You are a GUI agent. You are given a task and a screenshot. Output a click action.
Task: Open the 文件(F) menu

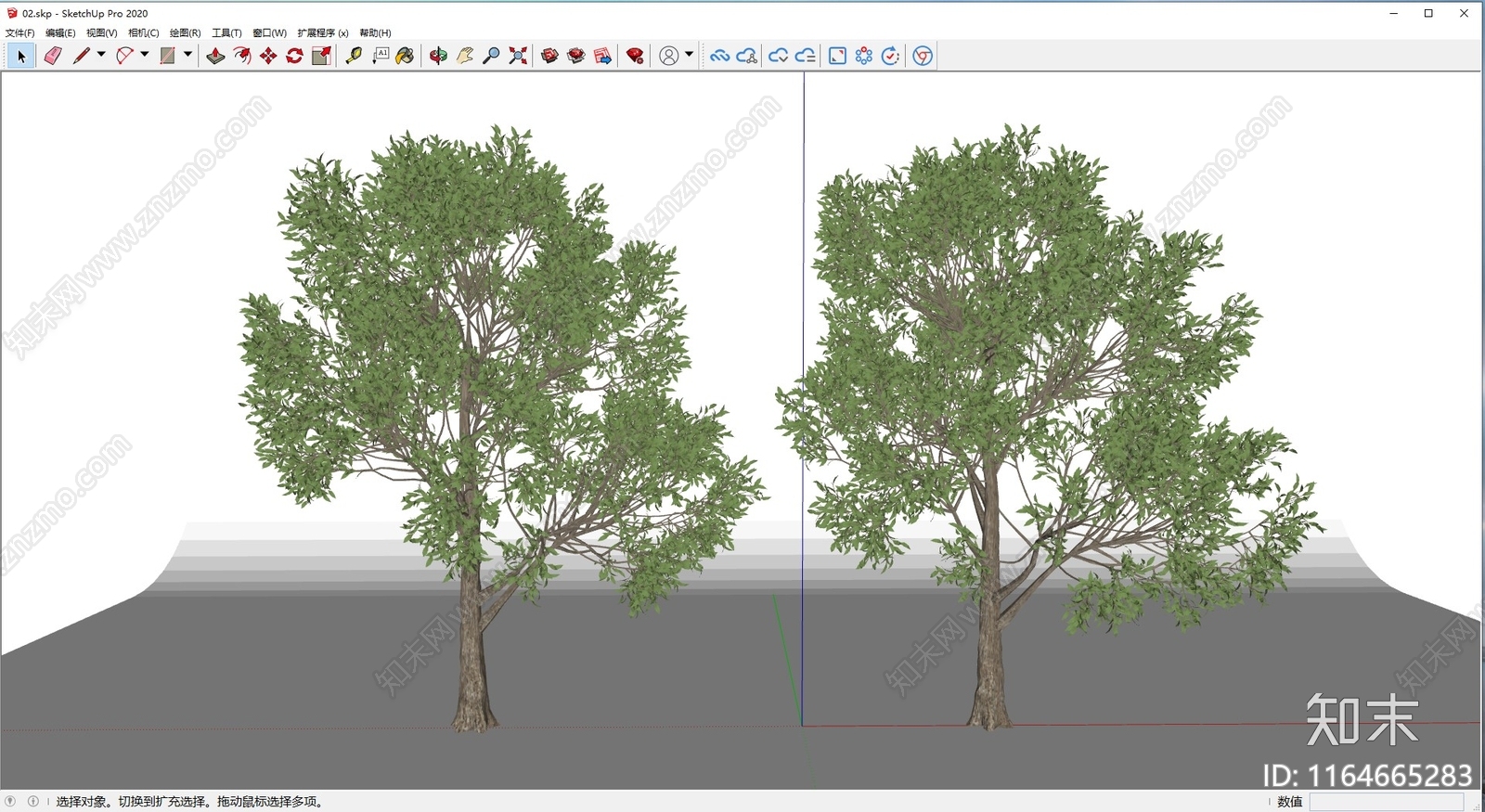tap(20, 32)
